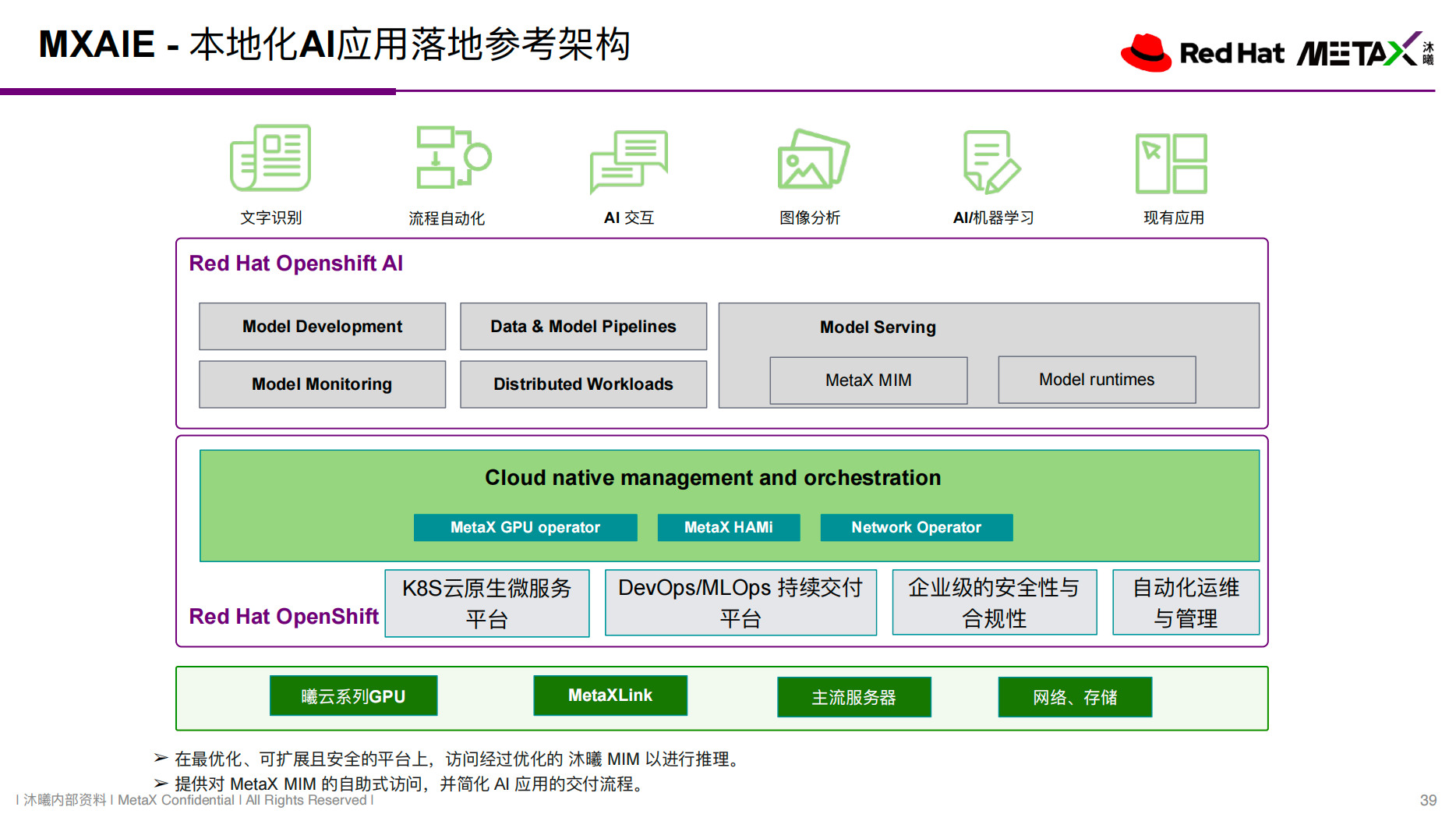1456x814 pixels.
Task: Click the 流程自动化 workflow icon
Action: pyautogui.click(x=454, y=157)
